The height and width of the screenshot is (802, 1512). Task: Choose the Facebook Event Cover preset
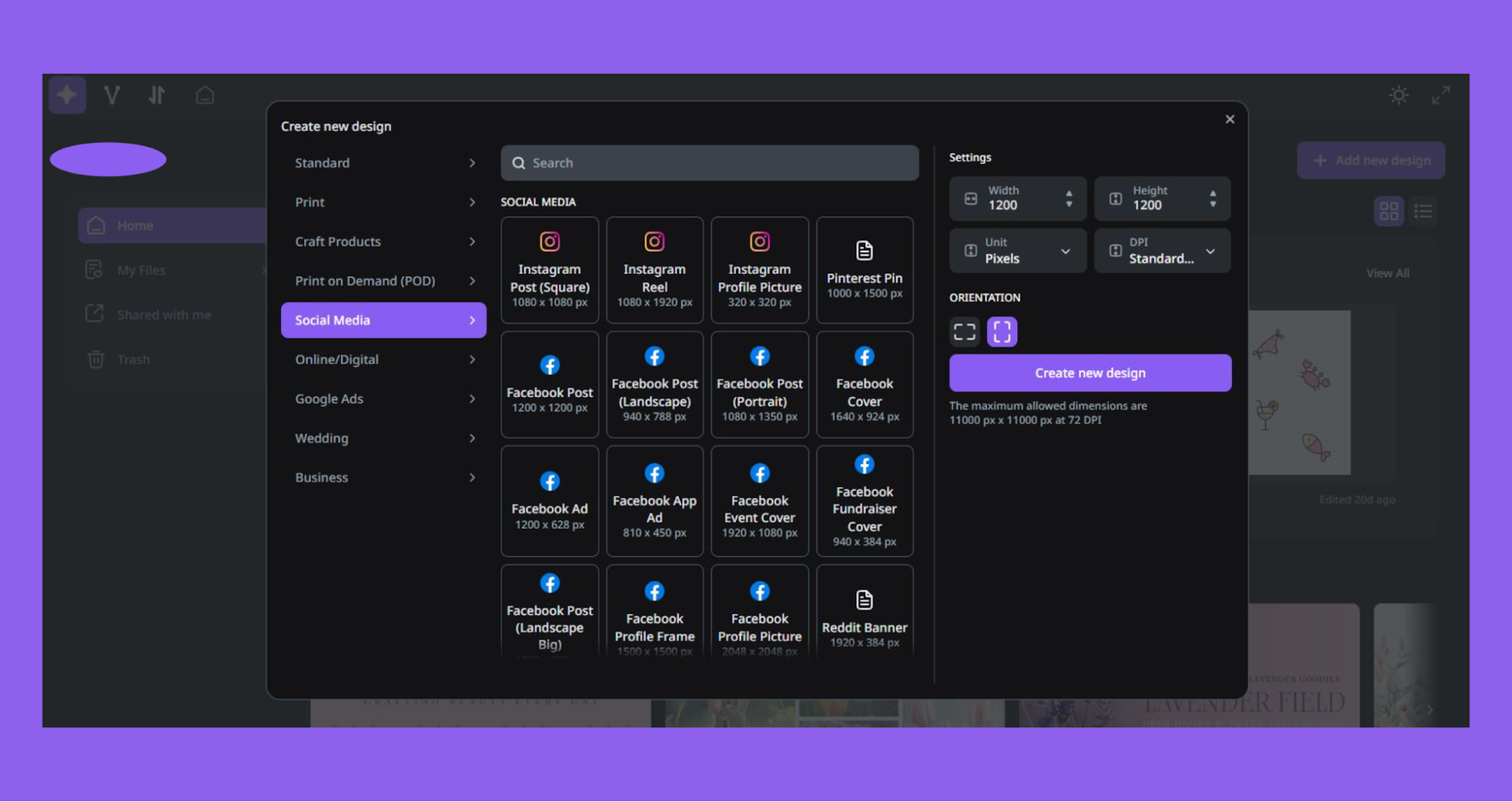(759, 501)
